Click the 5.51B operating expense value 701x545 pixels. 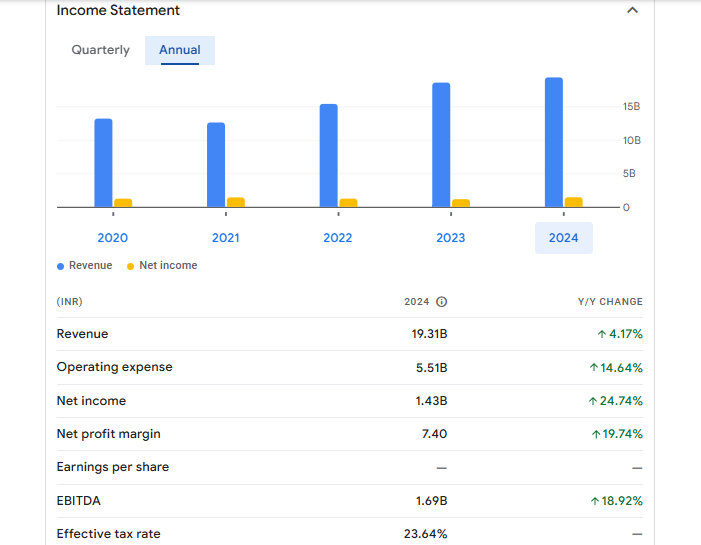coord(431,368)
